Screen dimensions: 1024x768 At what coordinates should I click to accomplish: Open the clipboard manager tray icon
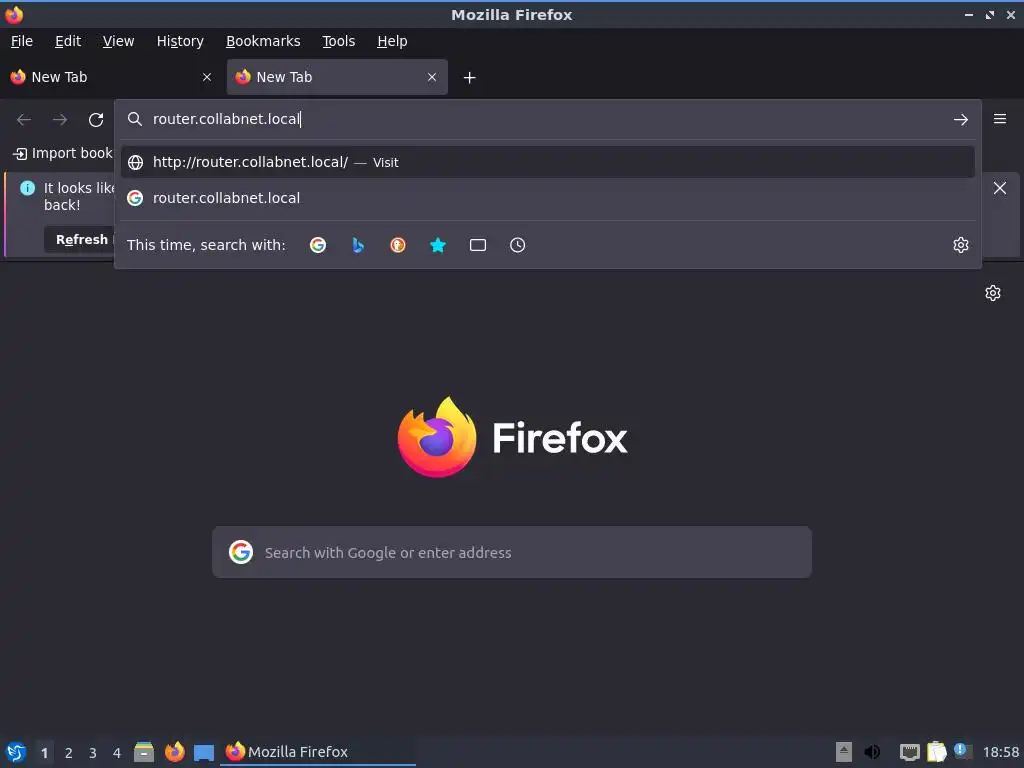[936, 752]
